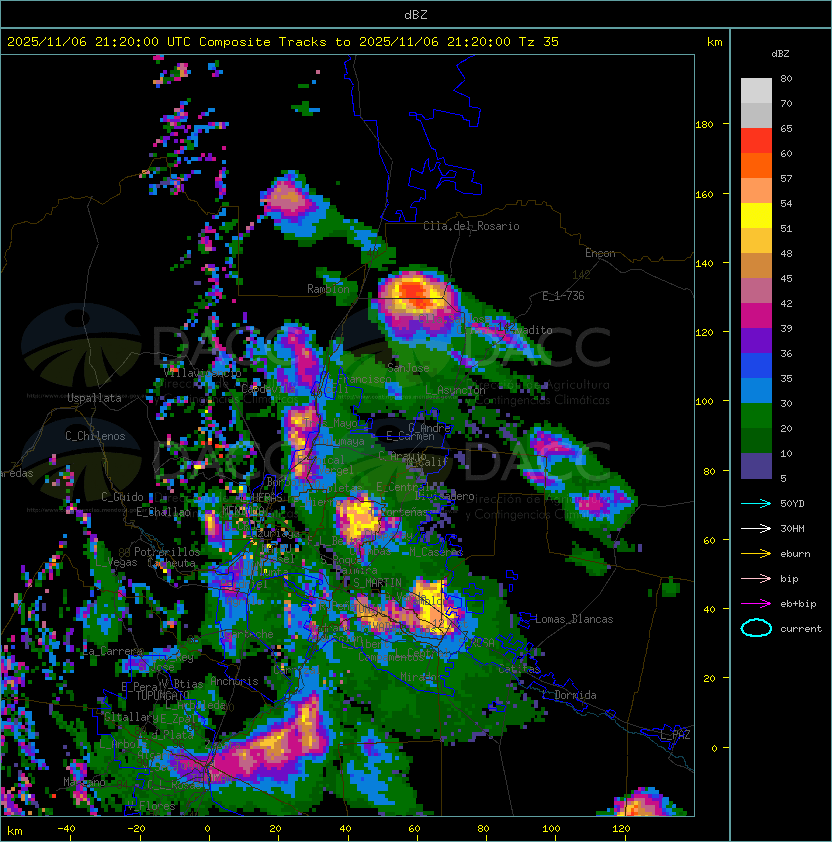The height and width of the screenshot is (842, 832).
Task: Click the 'L_PAZ' map label
Action: point(675,735)
